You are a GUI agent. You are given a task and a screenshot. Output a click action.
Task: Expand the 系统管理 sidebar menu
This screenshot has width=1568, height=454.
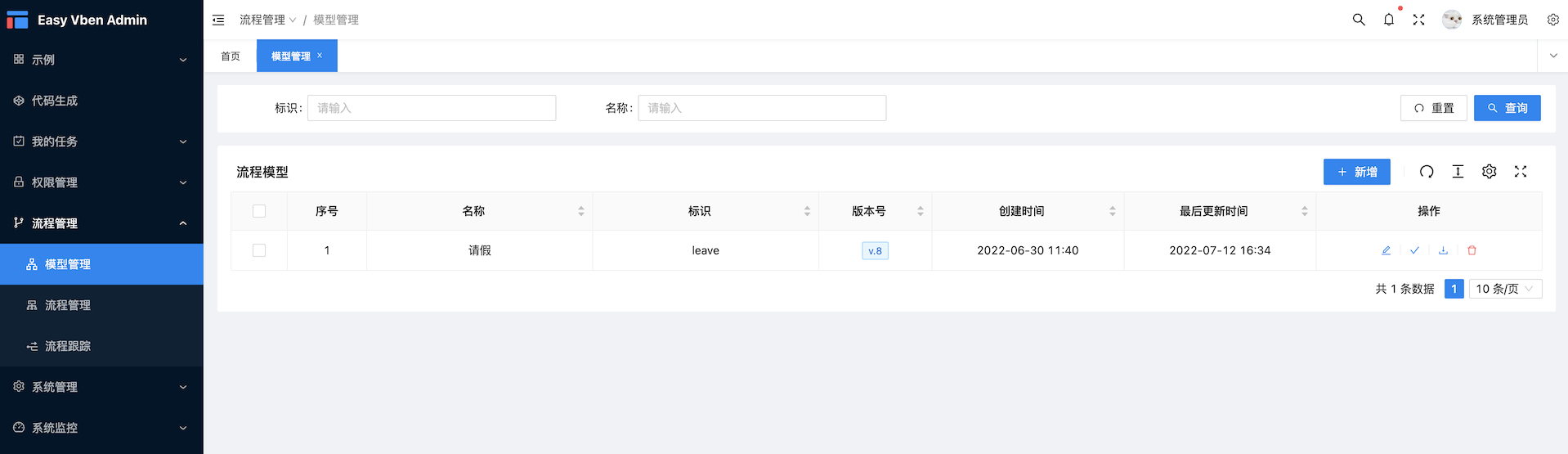pyautogui.click(x=101, y=387)
